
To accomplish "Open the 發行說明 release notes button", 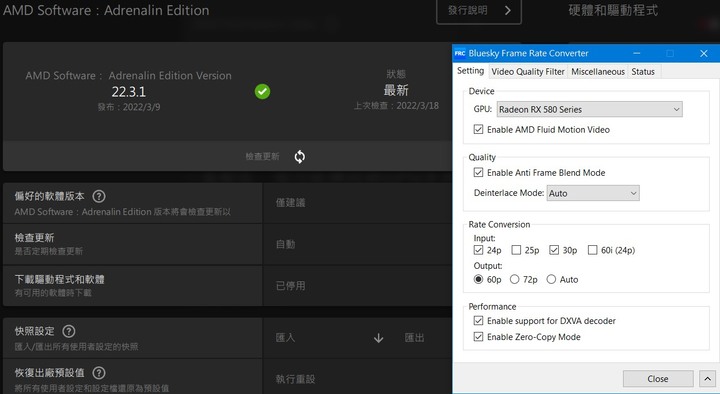I will click(x=478, y=11).
